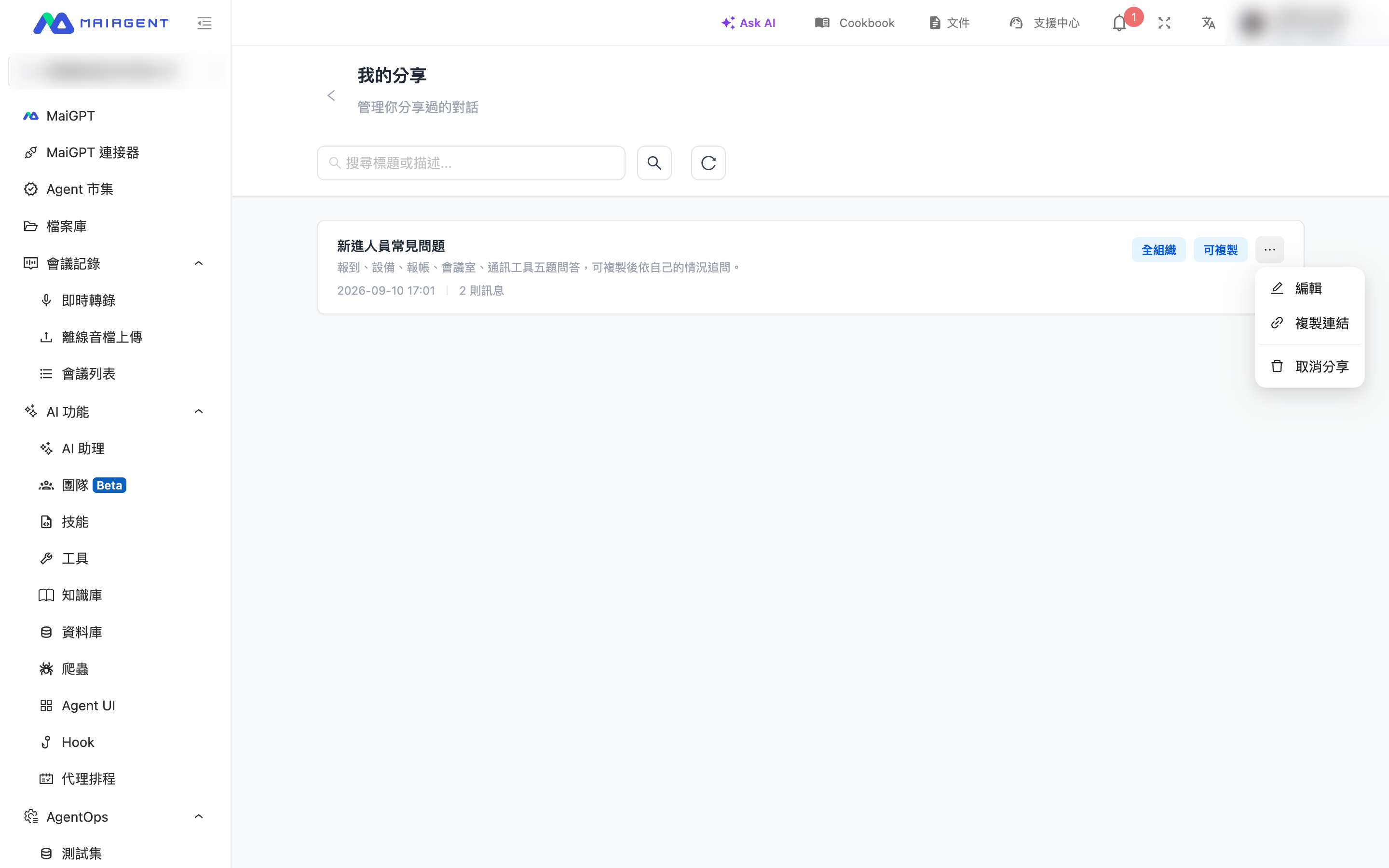The image size is (1389, 868).
Task: Select 編輯 in the context menu
Action: click(x=1309, y=288)
